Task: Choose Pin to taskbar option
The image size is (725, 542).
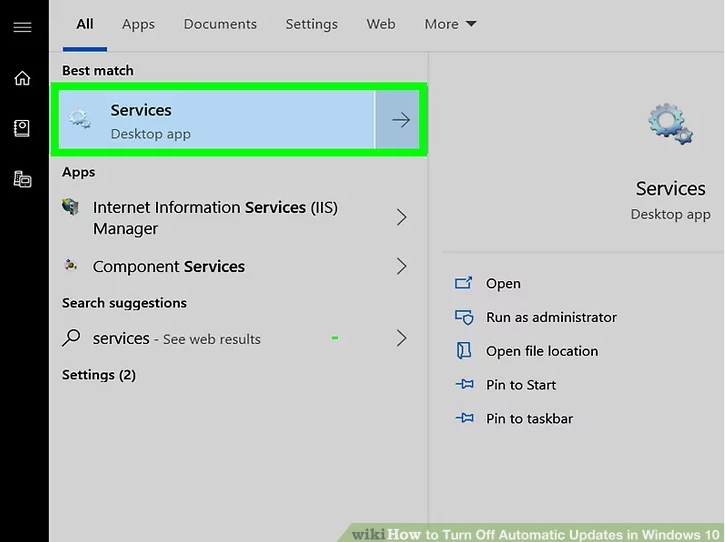Action: pyautogui.click(x=529, y=419)
